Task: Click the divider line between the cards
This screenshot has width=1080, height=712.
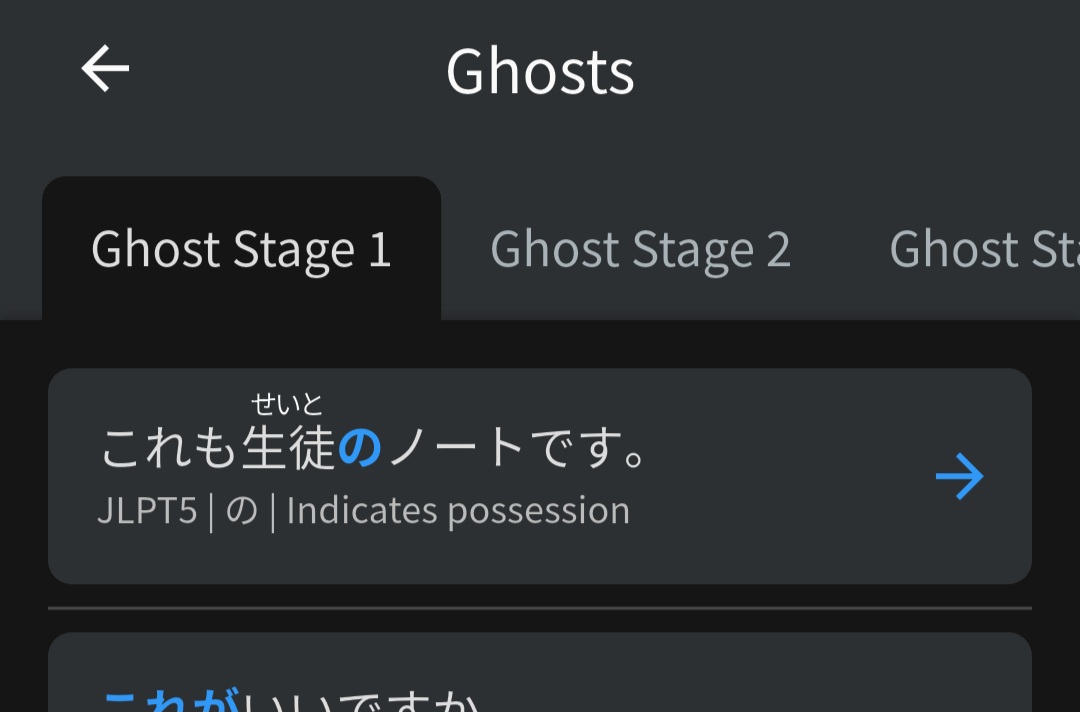Action: point(540,608)
